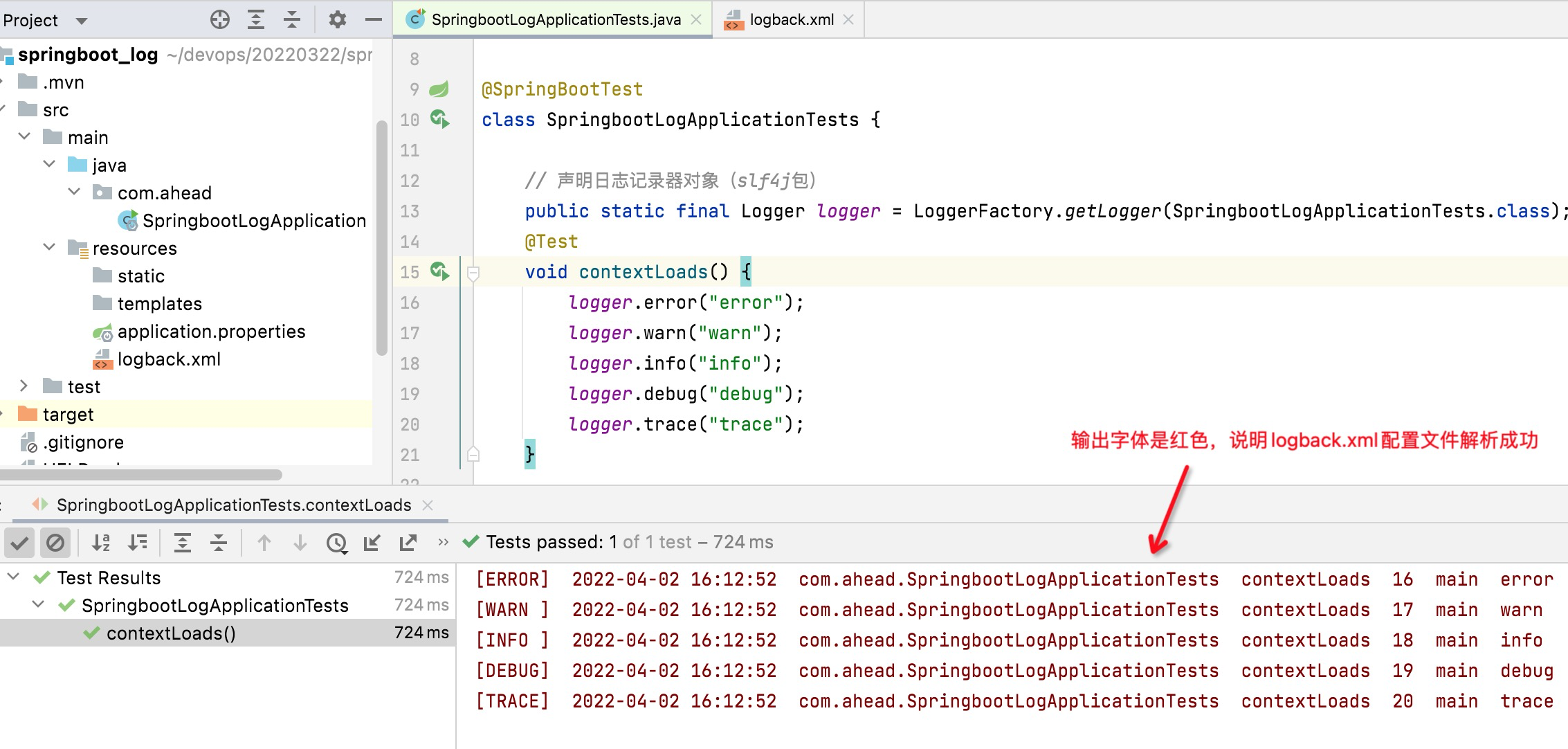The image size is (1568, 749).
Task: Collapse the resources folder
Action: (49, 248)
